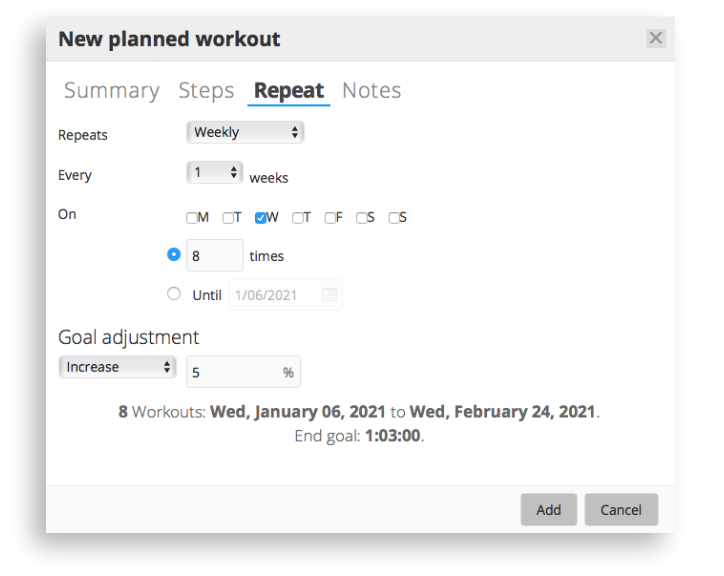Switch to the Steps tab
This screenshot has height=576, width=724.
coord(206,90)
